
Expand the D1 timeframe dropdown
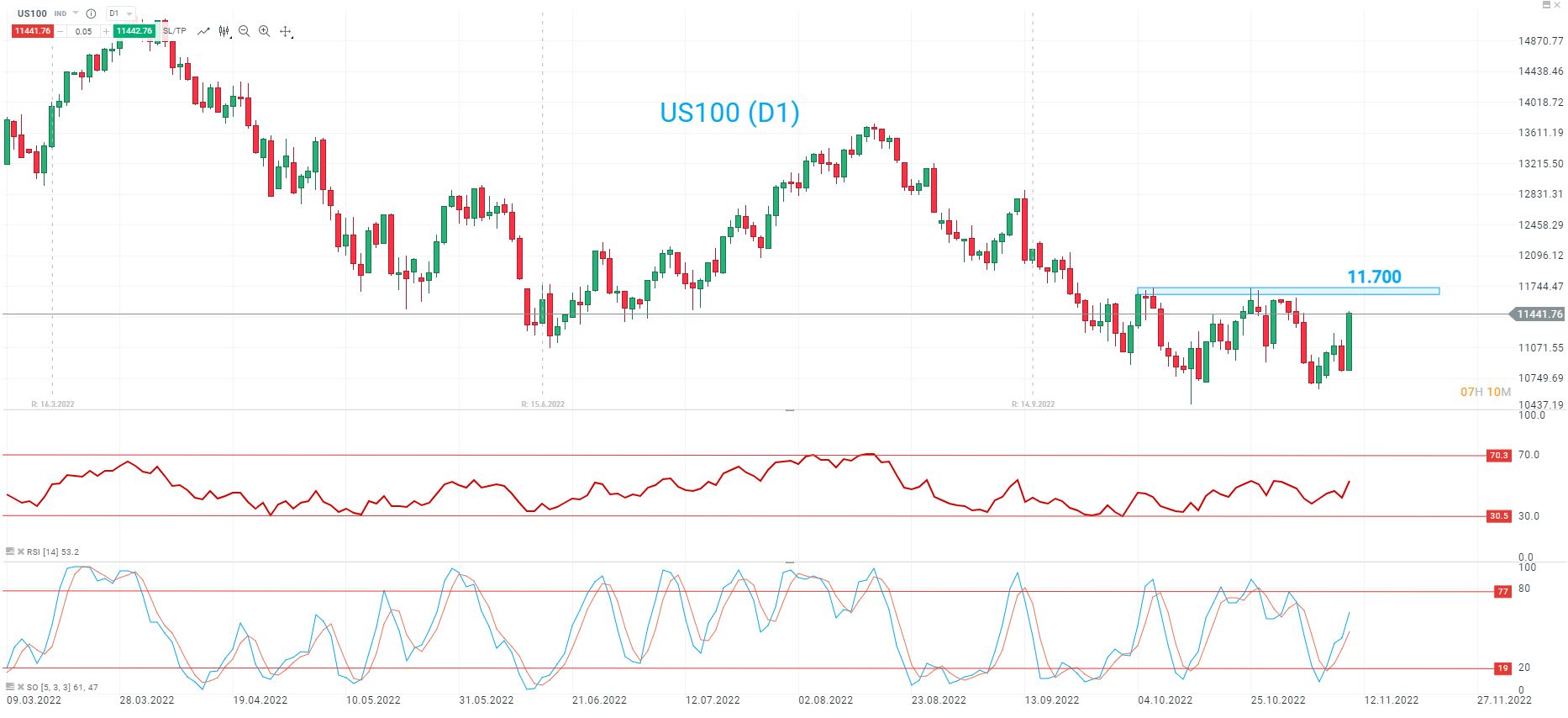(x=129, y=13)
